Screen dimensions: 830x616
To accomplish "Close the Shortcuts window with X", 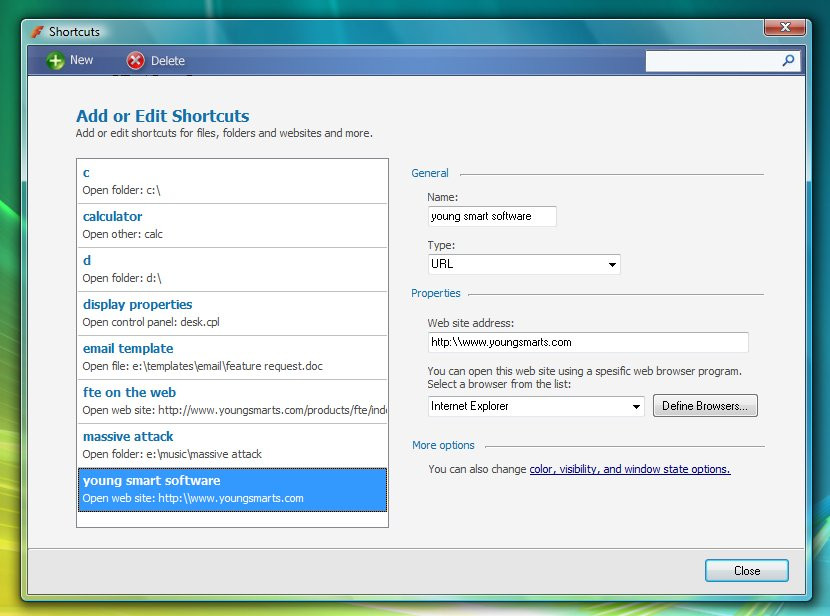I will pyautogui.click(x=785, y=27).
